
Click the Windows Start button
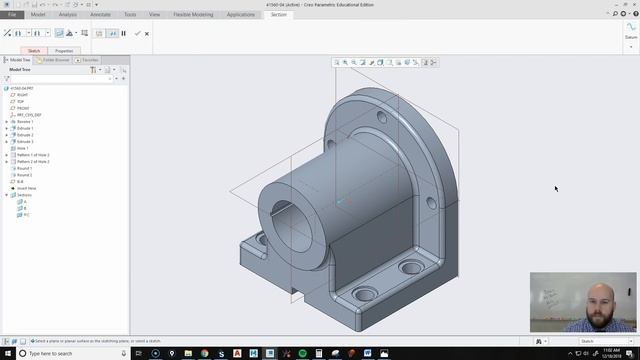[x=8, y=353]
